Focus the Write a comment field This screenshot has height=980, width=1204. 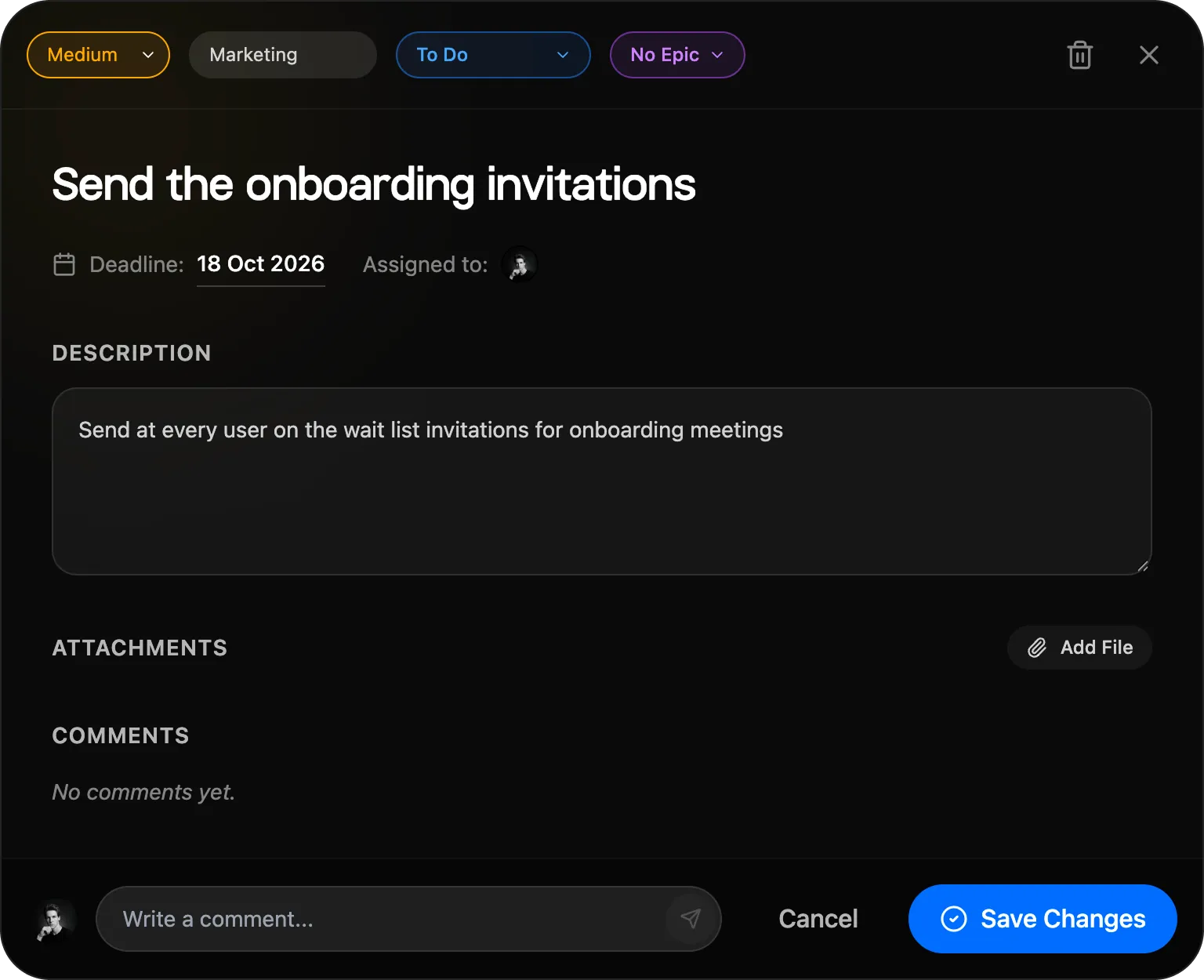point(392,919)
